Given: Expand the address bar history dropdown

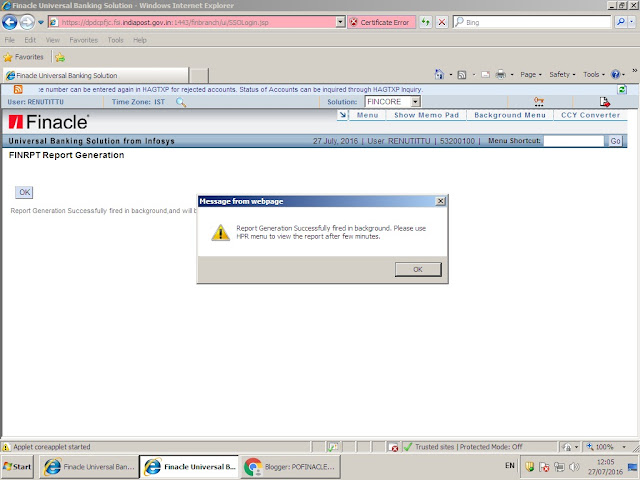Looking at the screenshot, I should tap(341, 22).
